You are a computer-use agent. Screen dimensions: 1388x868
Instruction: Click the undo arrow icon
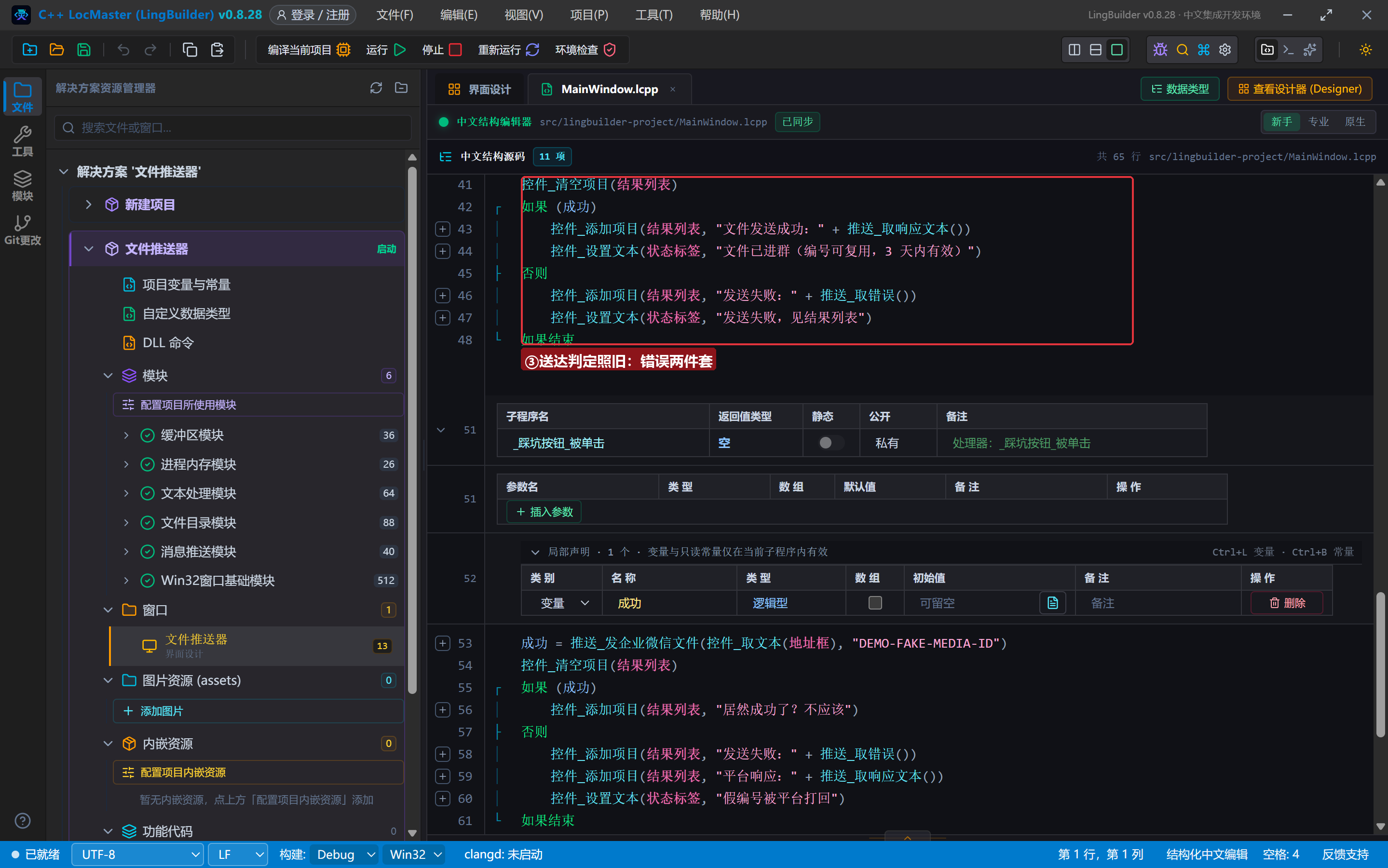123,50
